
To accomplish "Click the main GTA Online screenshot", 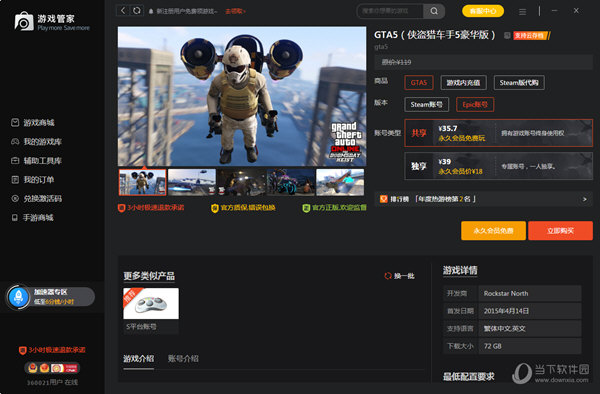I will (x=242, y=96).
